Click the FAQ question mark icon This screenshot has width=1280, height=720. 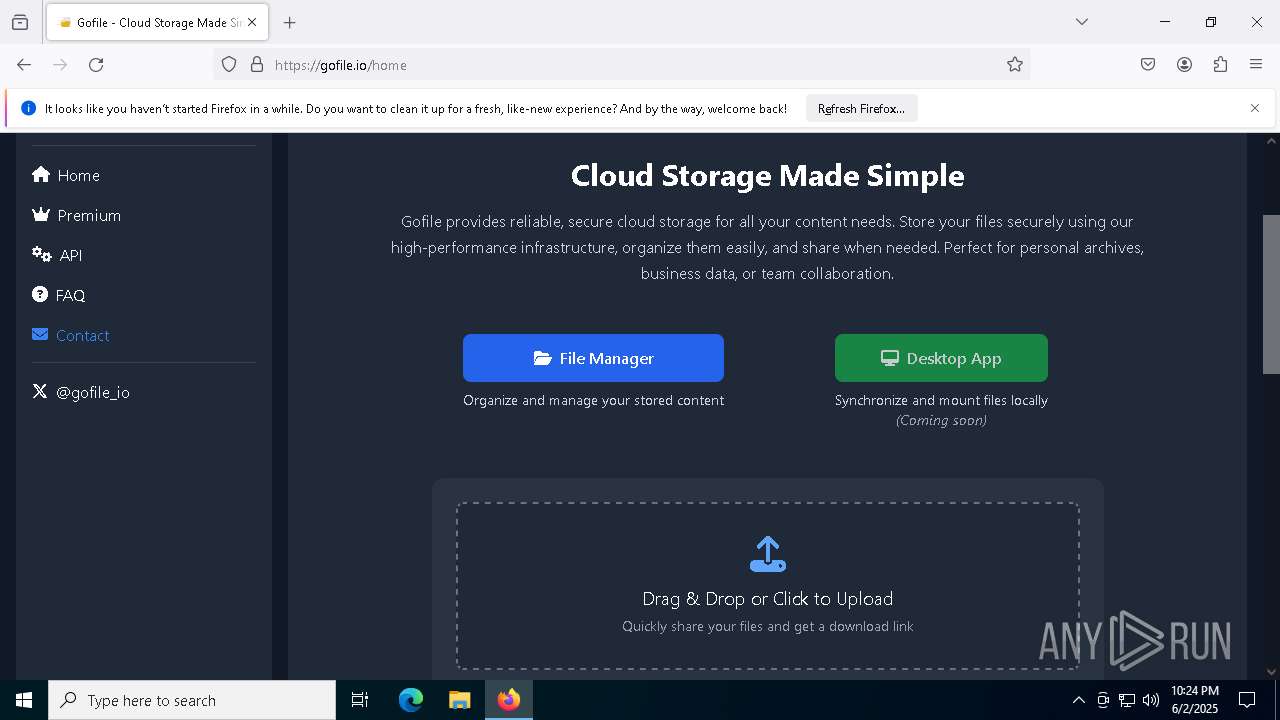[40, 294]
